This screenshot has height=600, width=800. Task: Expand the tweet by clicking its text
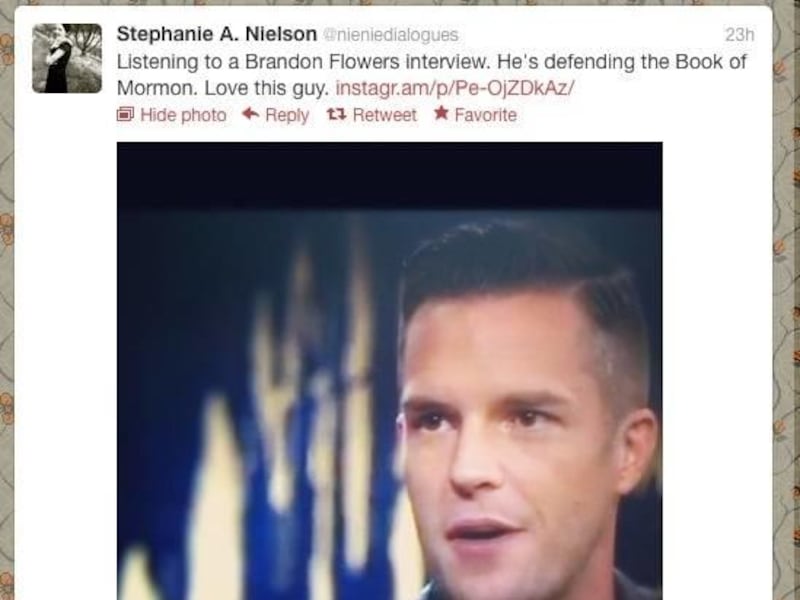[x=431, y=75]
